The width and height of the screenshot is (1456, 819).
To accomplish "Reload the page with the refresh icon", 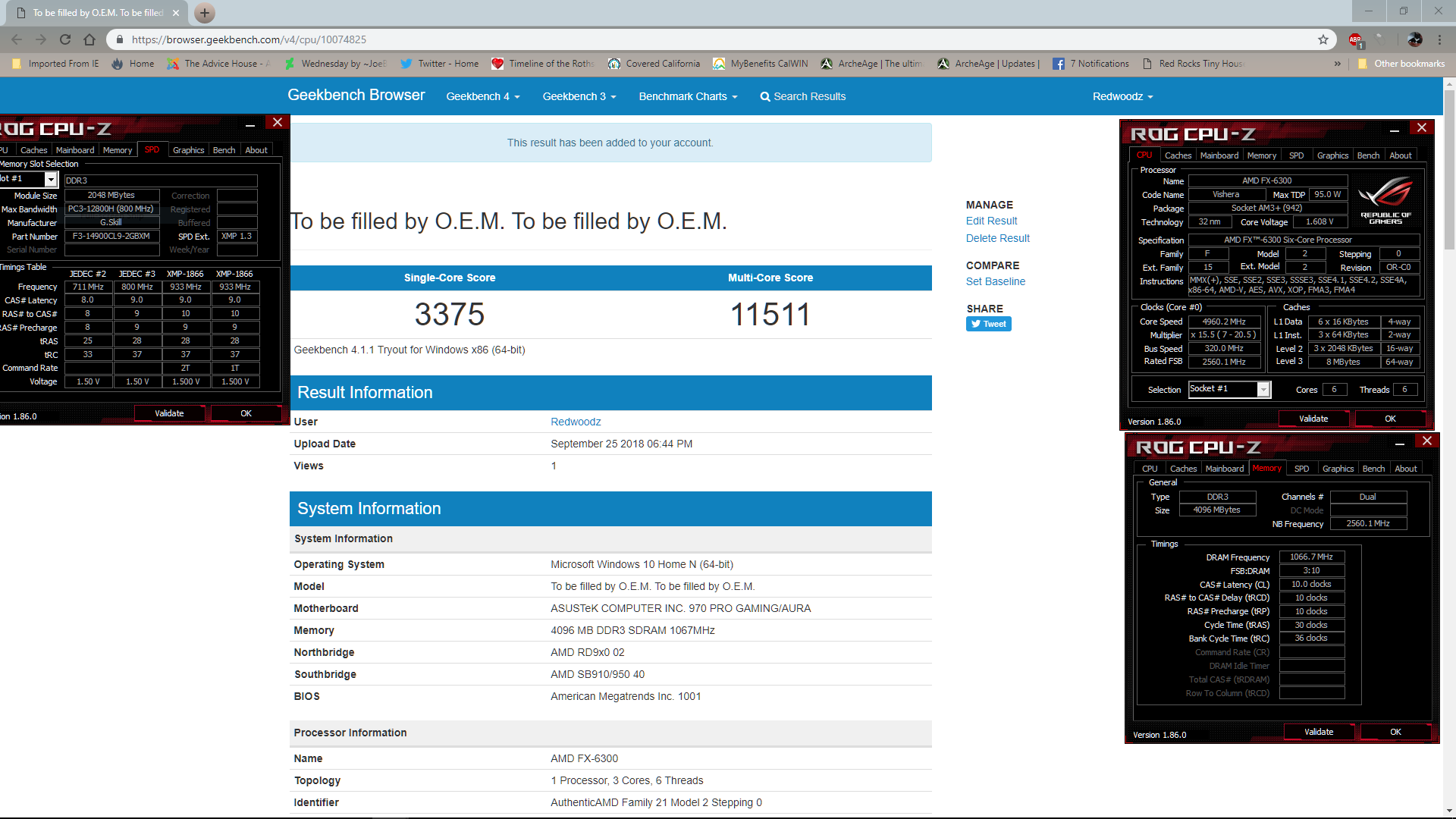I will 65,39.
